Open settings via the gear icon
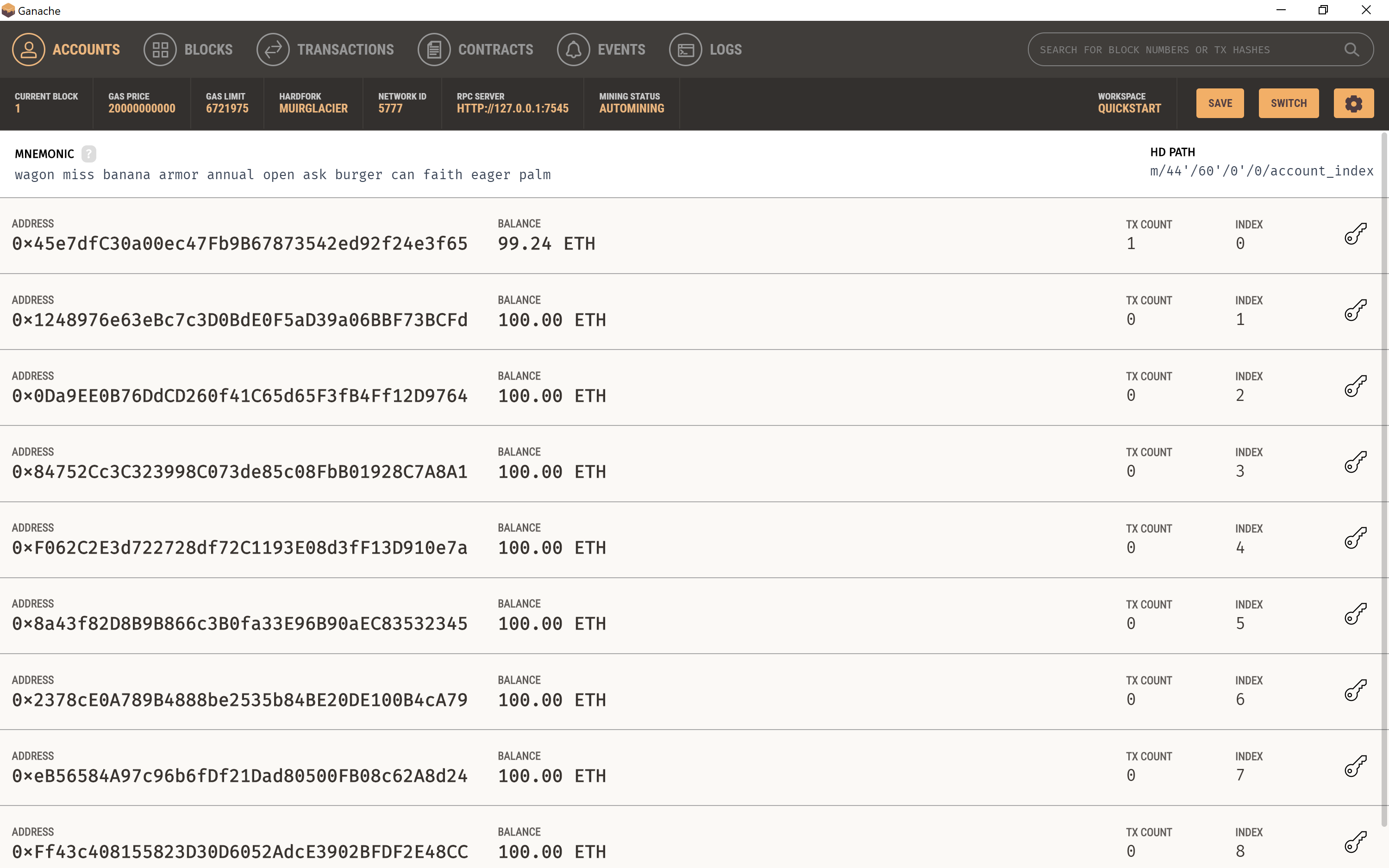Screen dimensions: 1389x868 click(x=1353, y=103)
